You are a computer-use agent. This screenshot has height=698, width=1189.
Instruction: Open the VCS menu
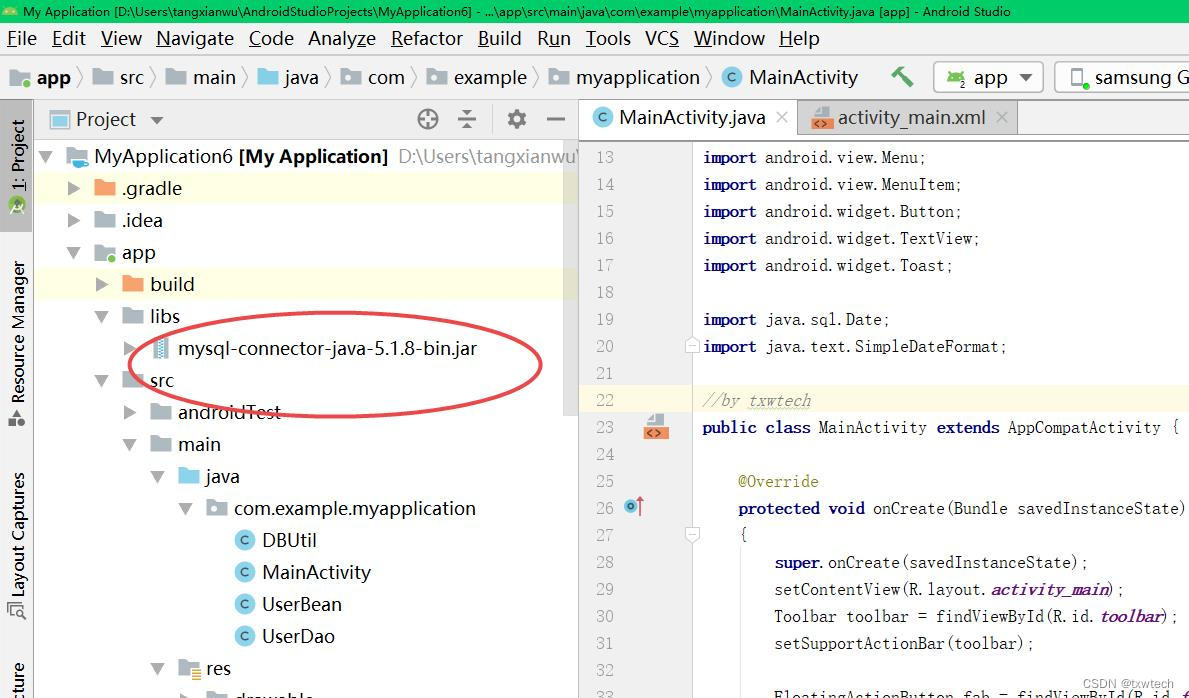click(x=662, y=39)
